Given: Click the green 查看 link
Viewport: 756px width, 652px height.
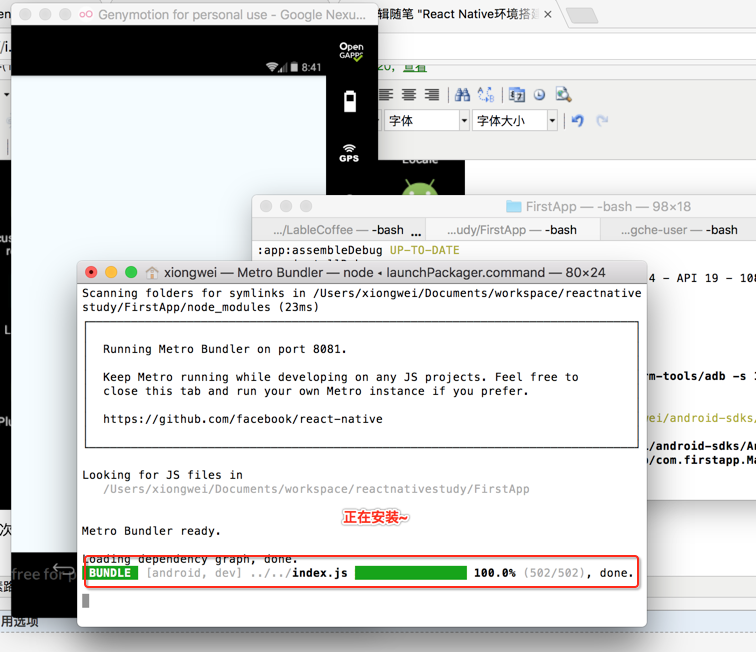Looking at the screenshot, I should [x=415, y=68].
